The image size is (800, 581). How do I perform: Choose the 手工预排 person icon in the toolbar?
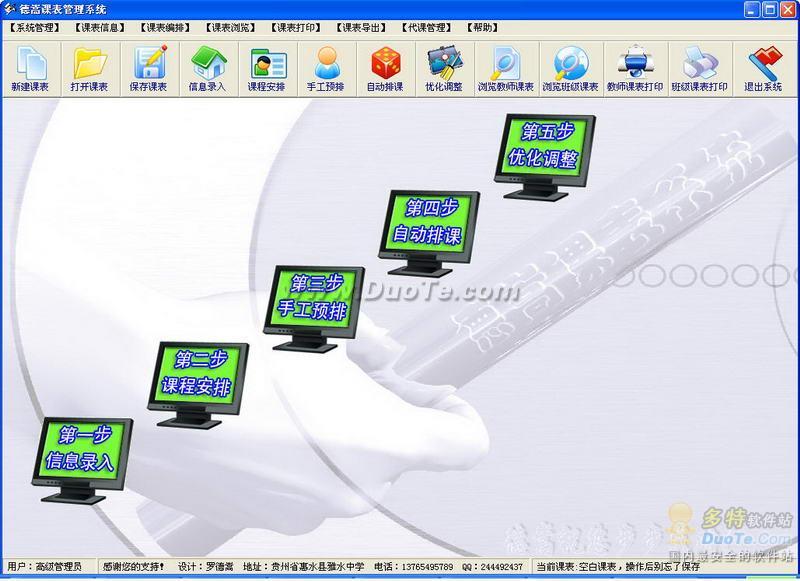(327, 69)
